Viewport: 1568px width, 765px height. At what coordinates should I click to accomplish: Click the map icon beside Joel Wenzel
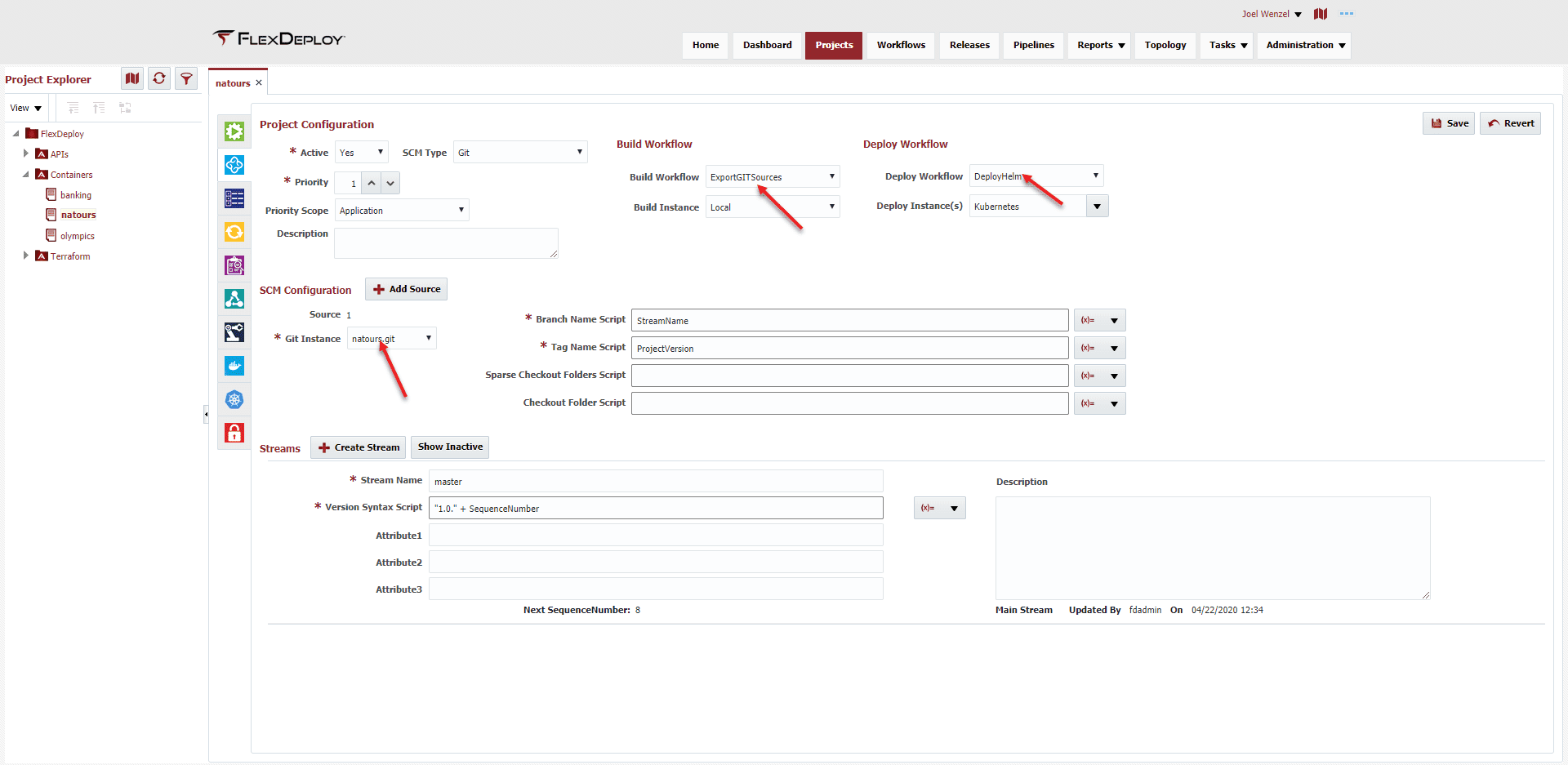pos(1321,14)
